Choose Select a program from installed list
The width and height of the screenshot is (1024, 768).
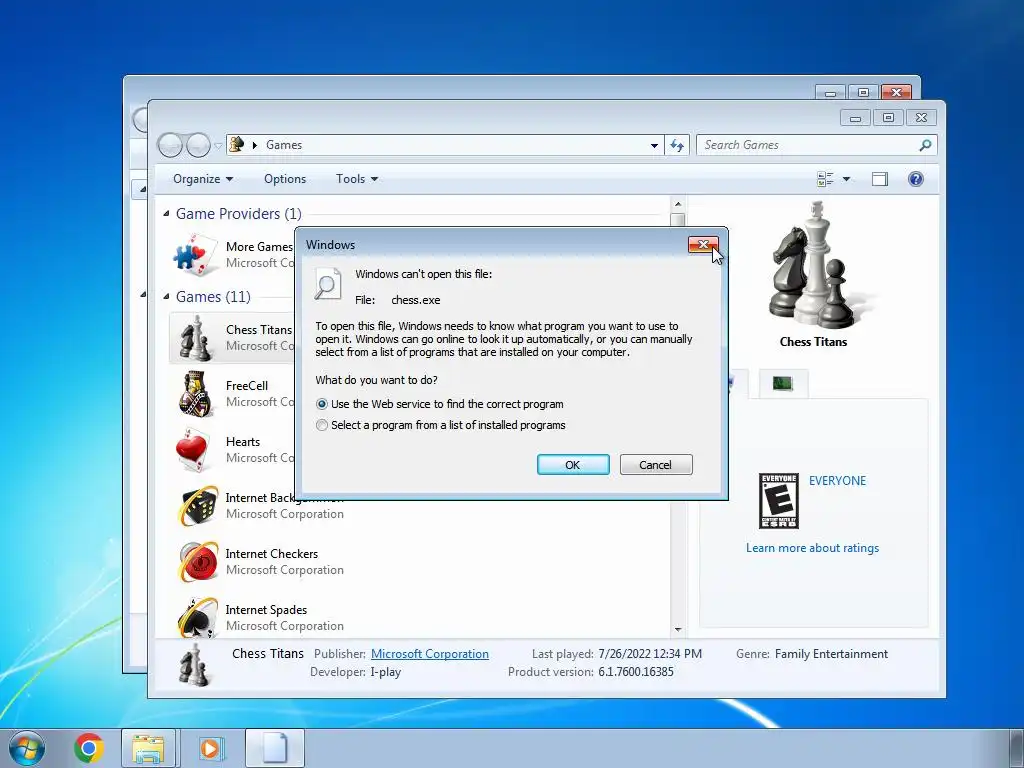click(322, 425)
